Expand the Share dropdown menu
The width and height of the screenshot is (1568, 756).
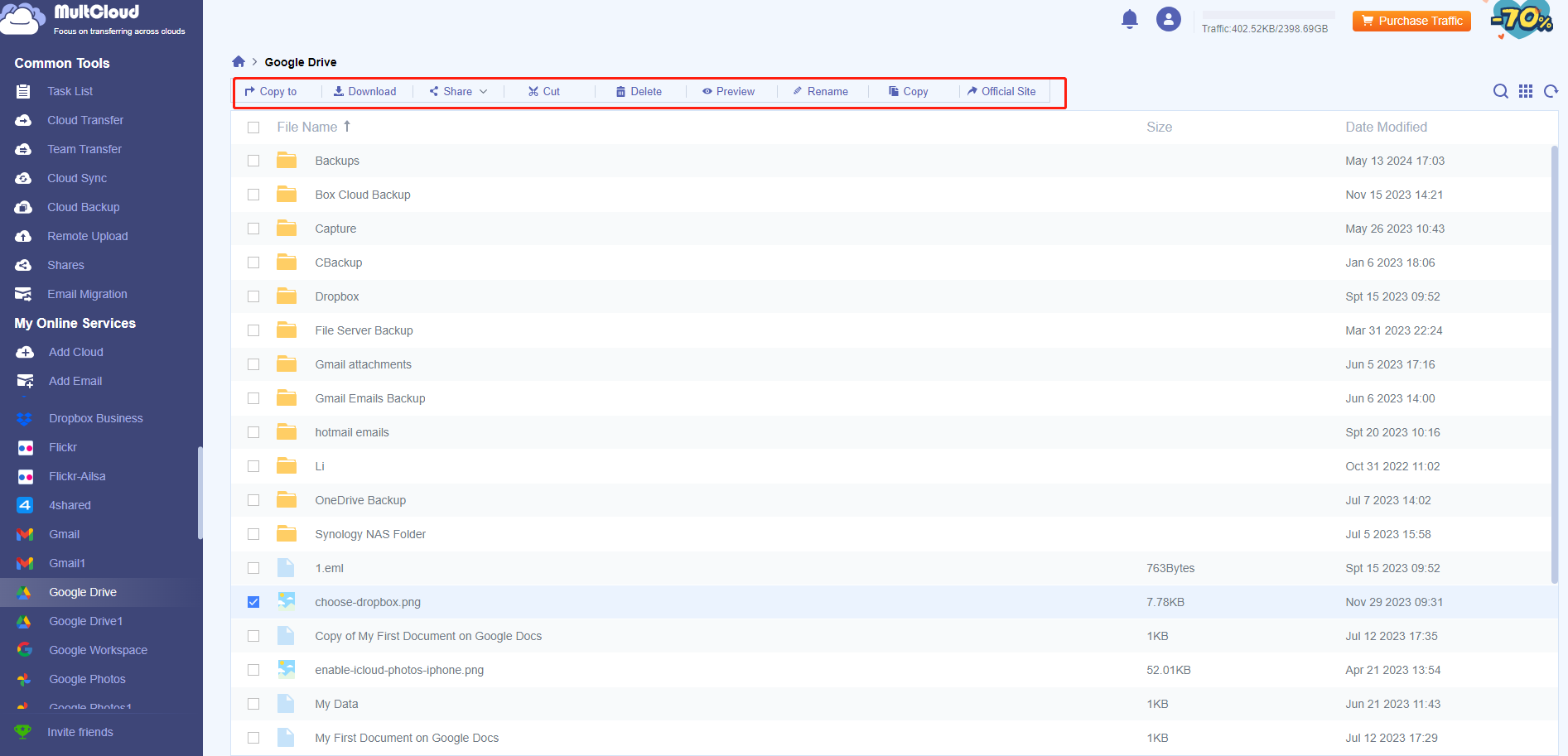click(x=458, y=91)
